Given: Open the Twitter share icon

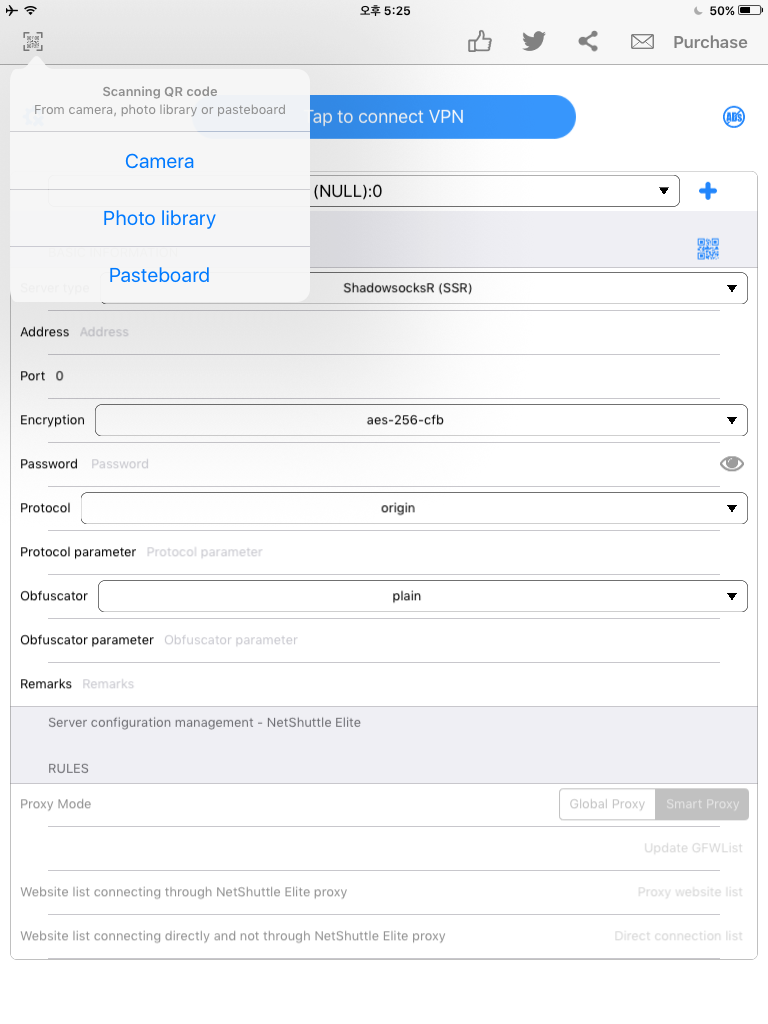Looking at the screenshot, I should pos(534,42).
